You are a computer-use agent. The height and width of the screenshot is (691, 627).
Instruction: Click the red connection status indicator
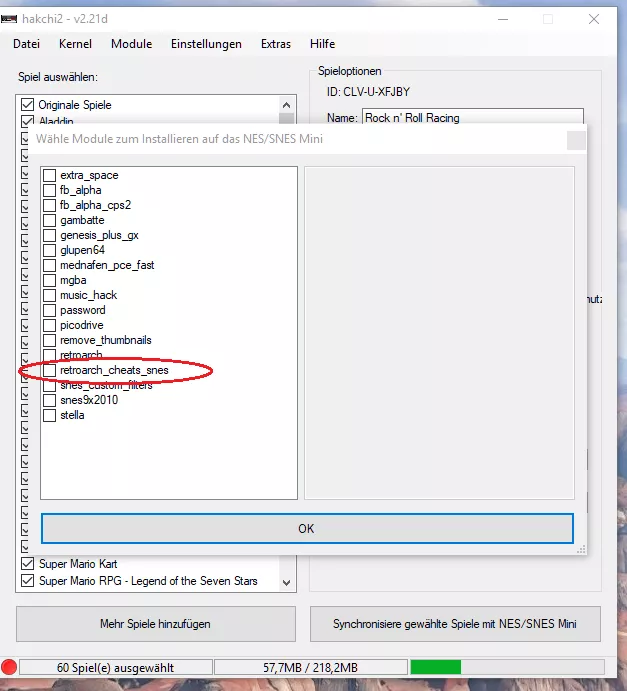pos(9,667)
